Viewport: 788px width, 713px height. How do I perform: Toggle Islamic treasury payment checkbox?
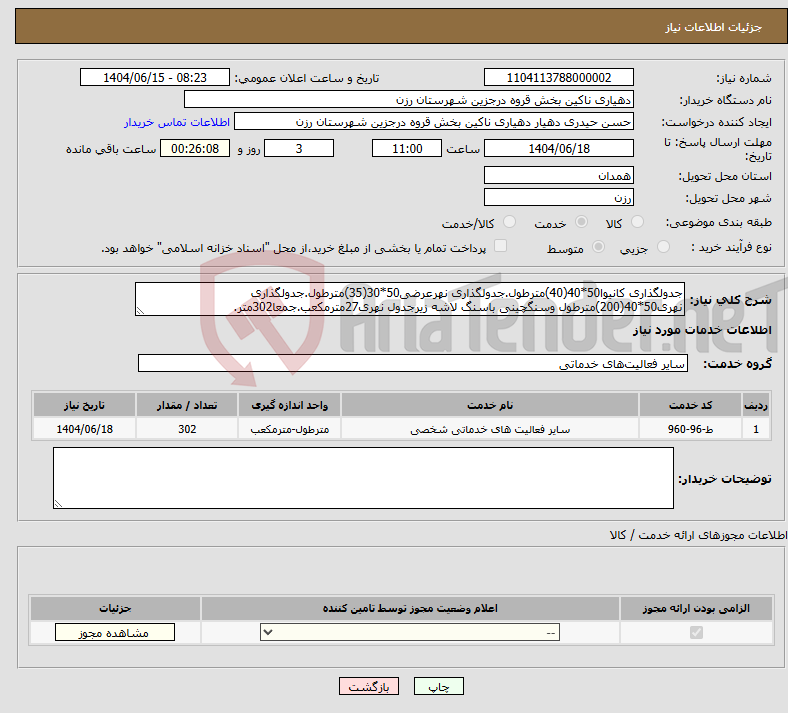tap(501, 246)
